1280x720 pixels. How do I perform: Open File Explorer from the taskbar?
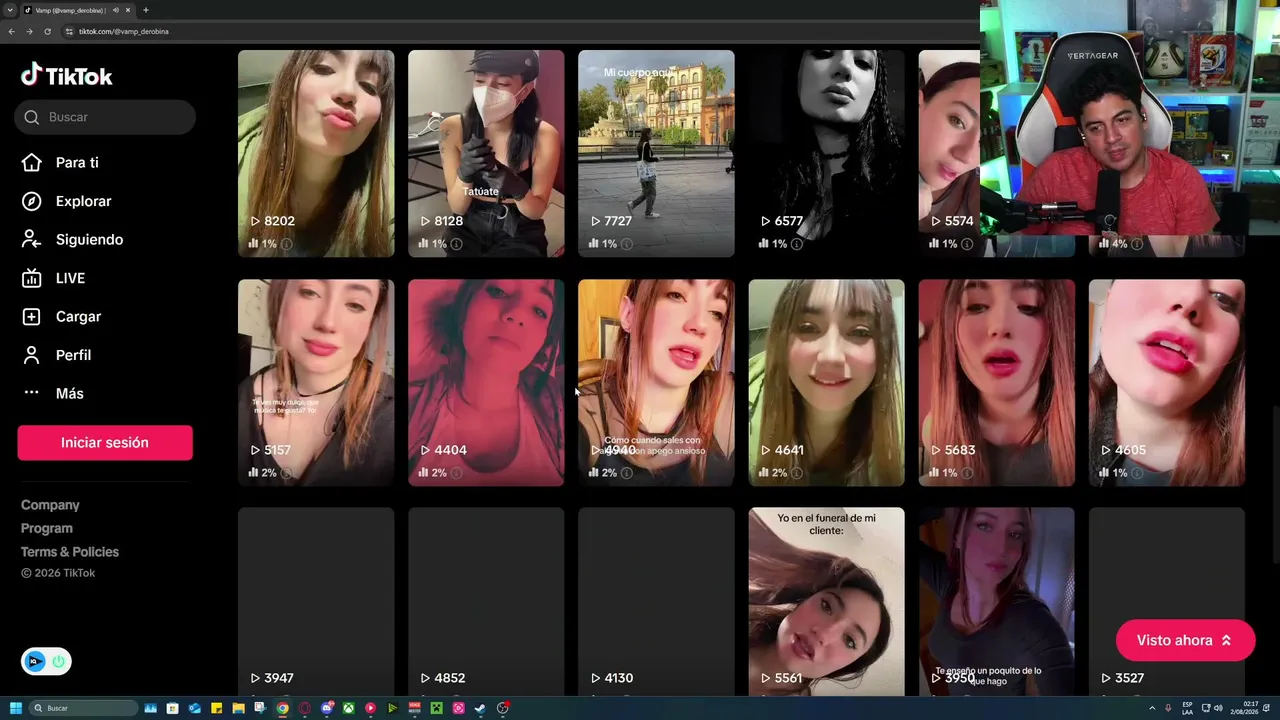239,708
